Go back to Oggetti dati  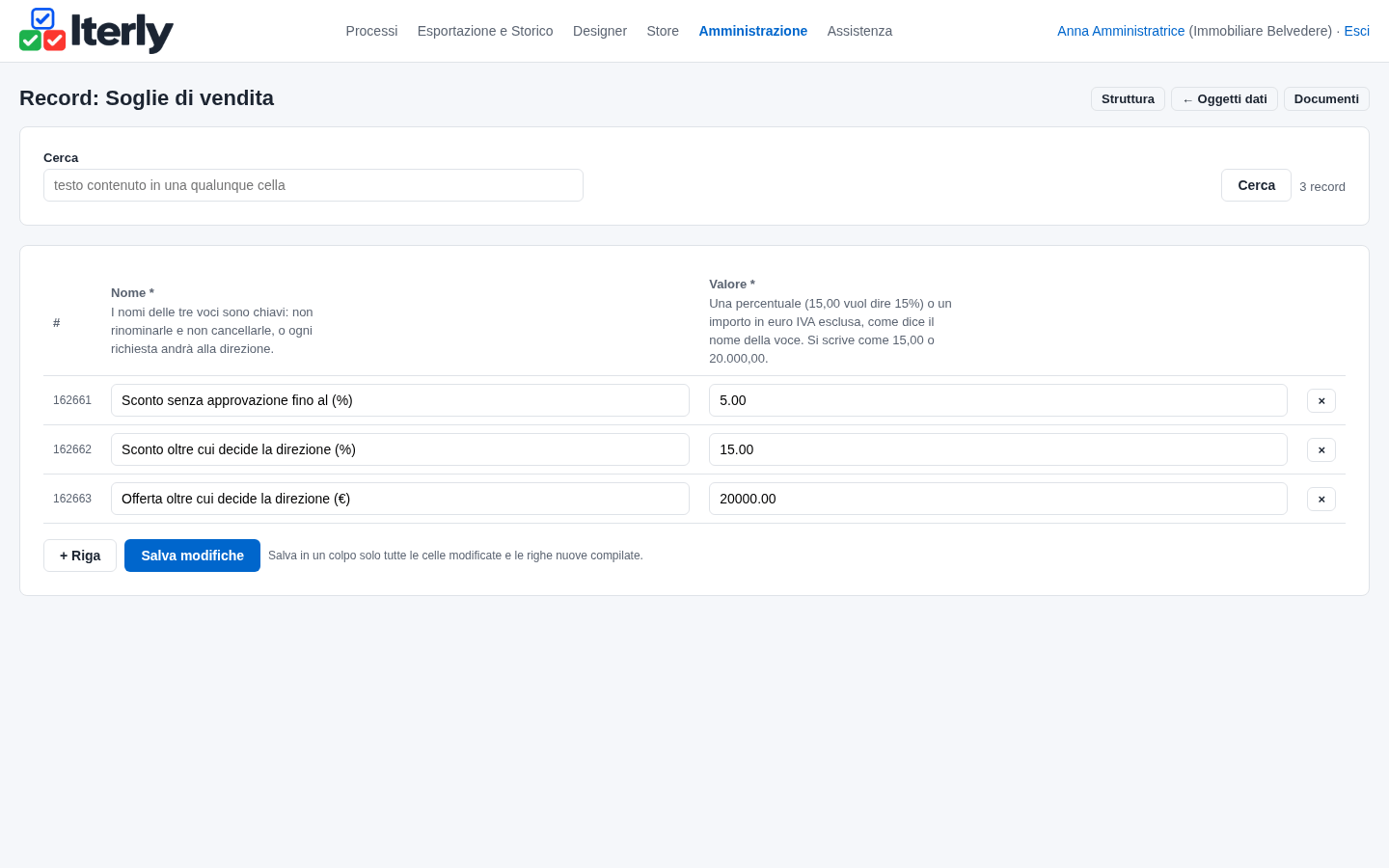[1224, 99]
